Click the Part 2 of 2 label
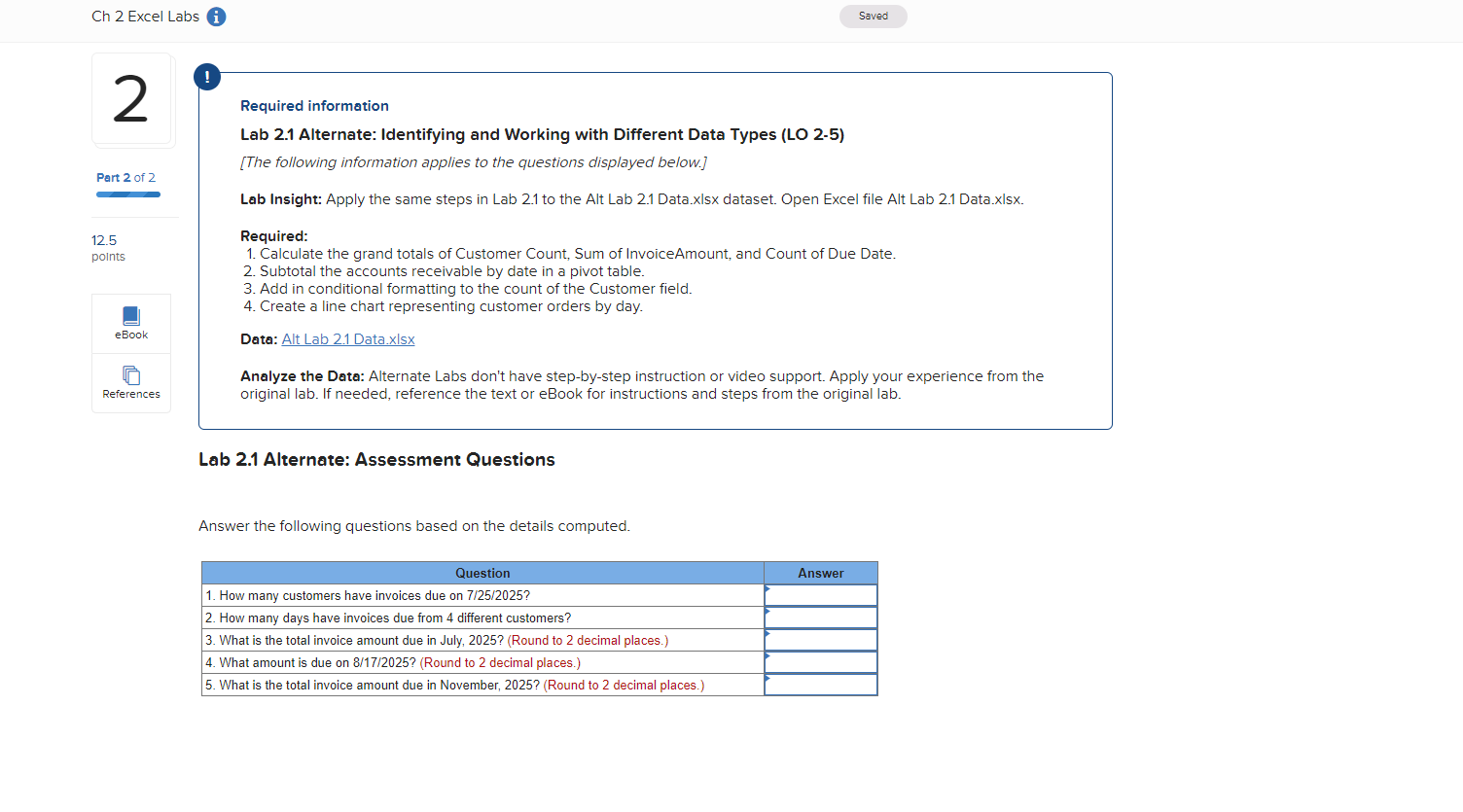1463x812 pixels. coord(125,178)
